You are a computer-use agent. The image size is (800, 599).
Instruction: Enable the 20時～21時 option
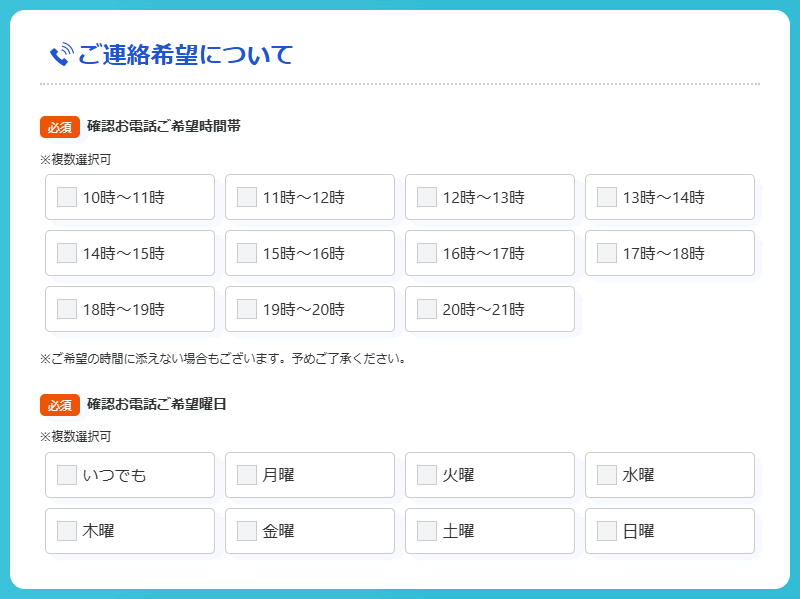tap(427, 309)
